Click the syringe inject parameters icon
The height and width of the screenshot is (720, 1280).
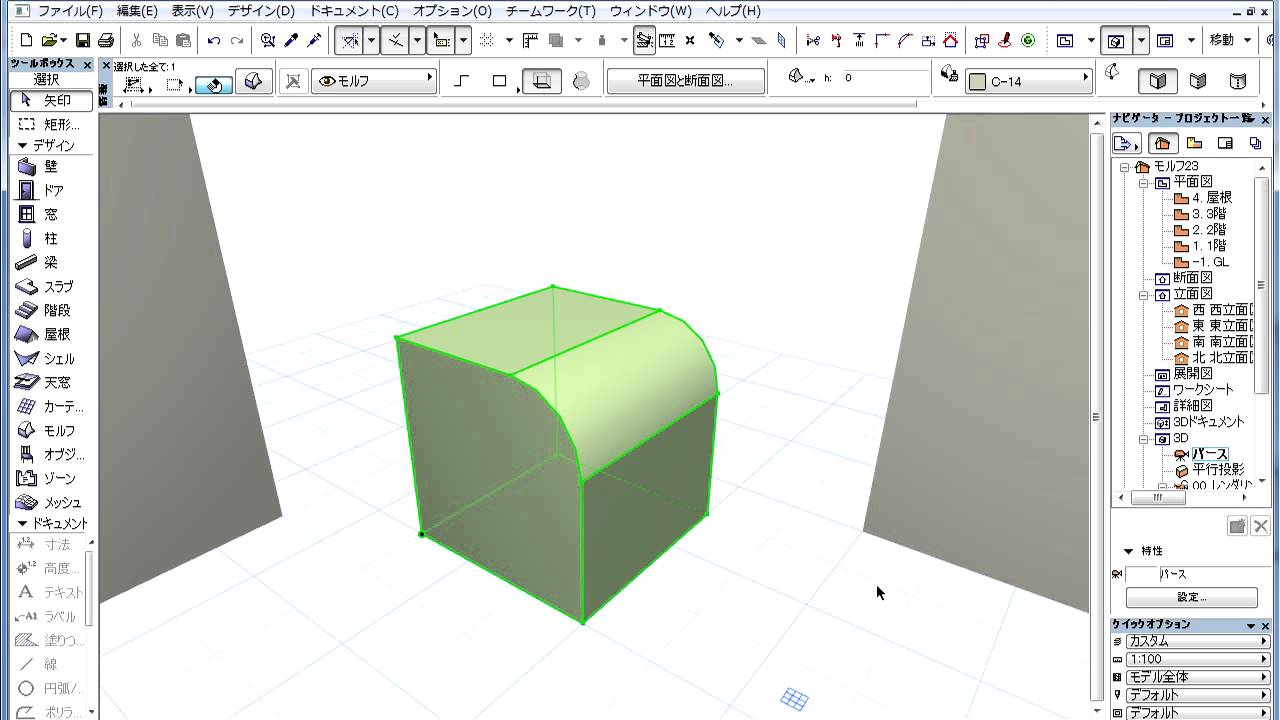314,41
